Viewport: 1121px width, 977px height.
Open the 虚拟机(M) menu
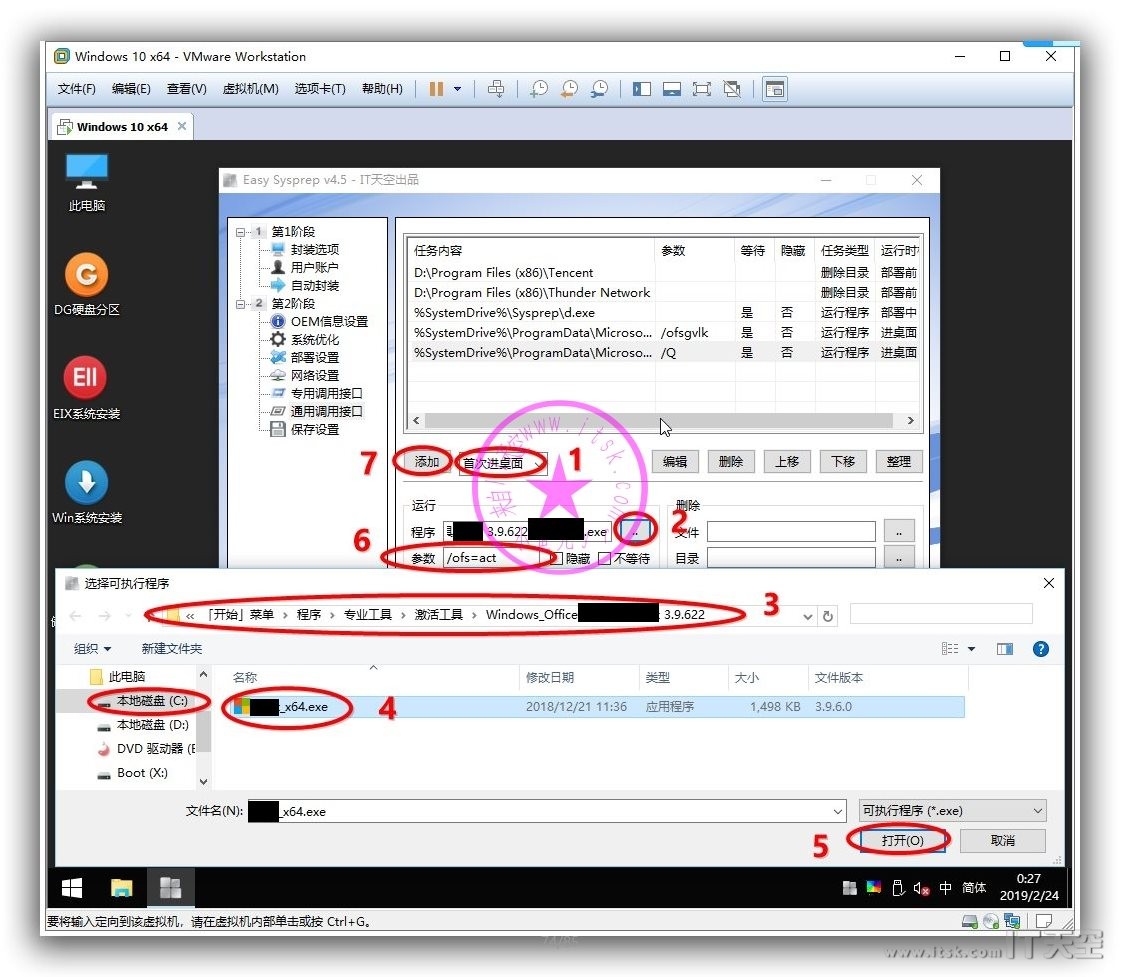pos(250,89)
